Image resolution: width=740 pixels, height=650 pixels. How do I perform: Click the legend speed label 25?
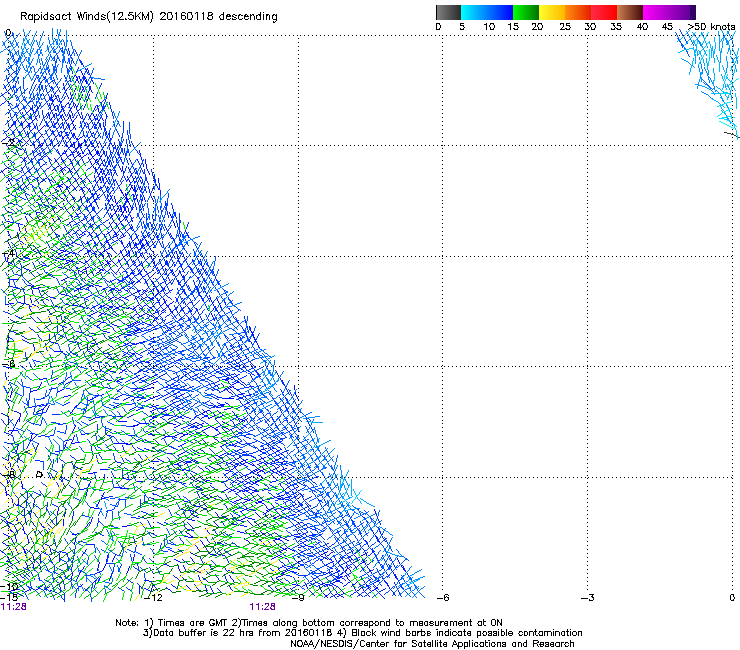click(565, 27)
